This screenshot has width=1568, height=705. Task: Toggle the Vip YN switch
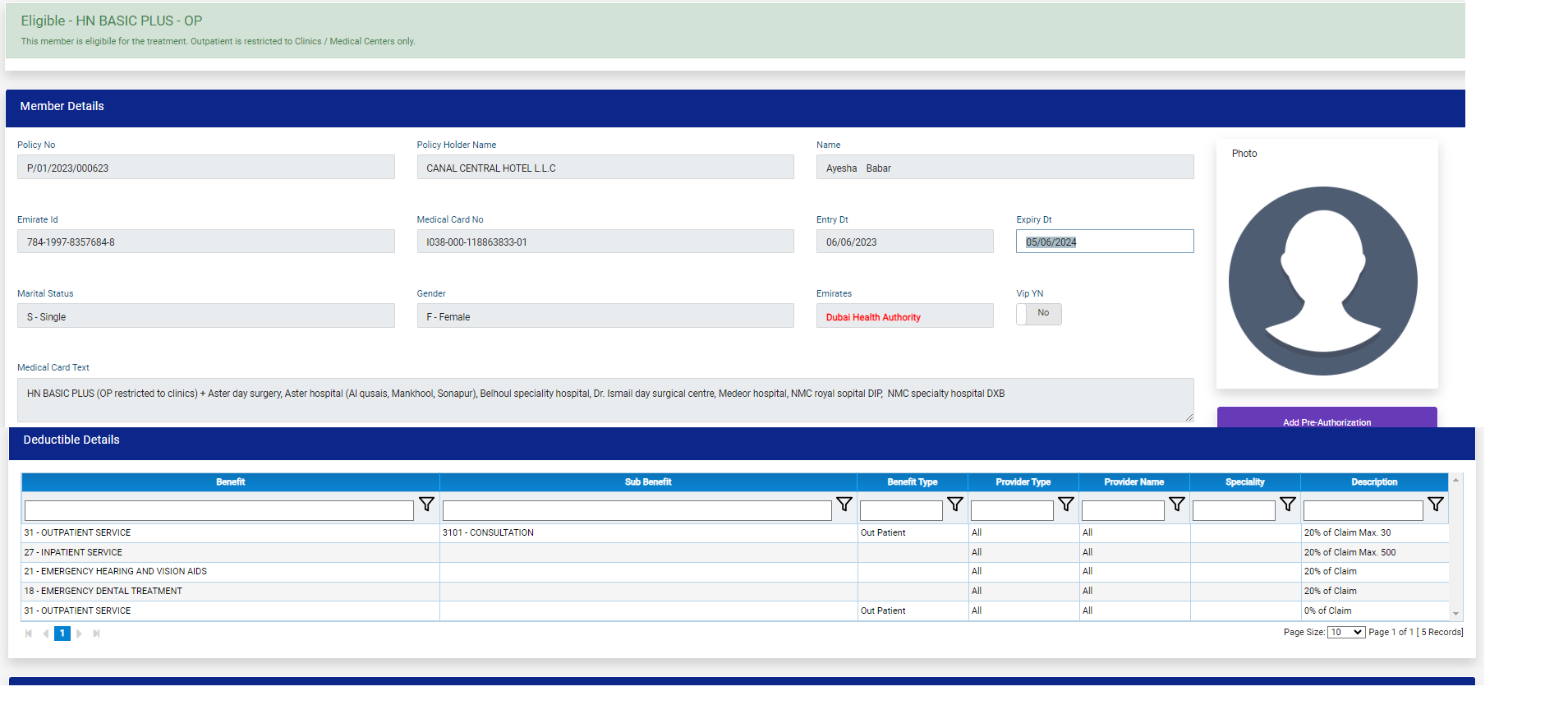pyautogui.click(x=1038, y=314)
